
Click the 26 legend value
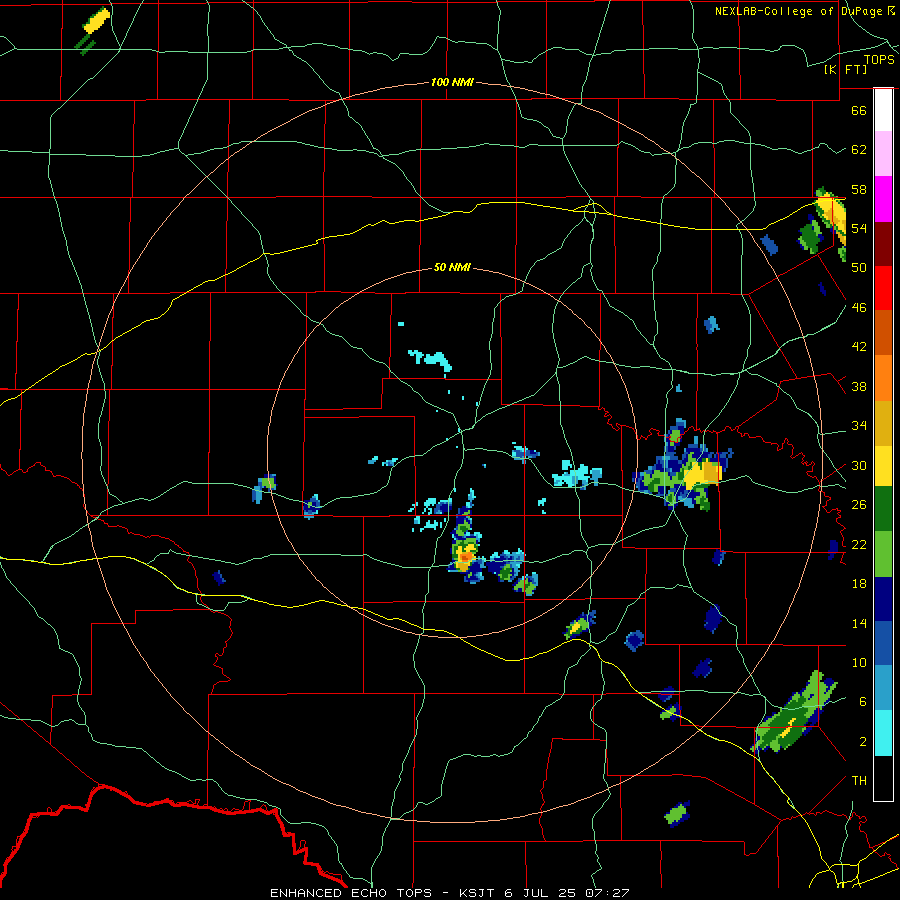(x=859, y=505)
